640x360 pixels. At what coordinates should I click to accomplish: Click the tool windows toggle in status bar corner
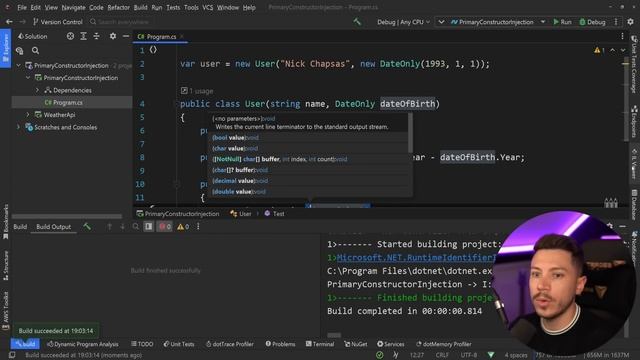tap(12, 355)
